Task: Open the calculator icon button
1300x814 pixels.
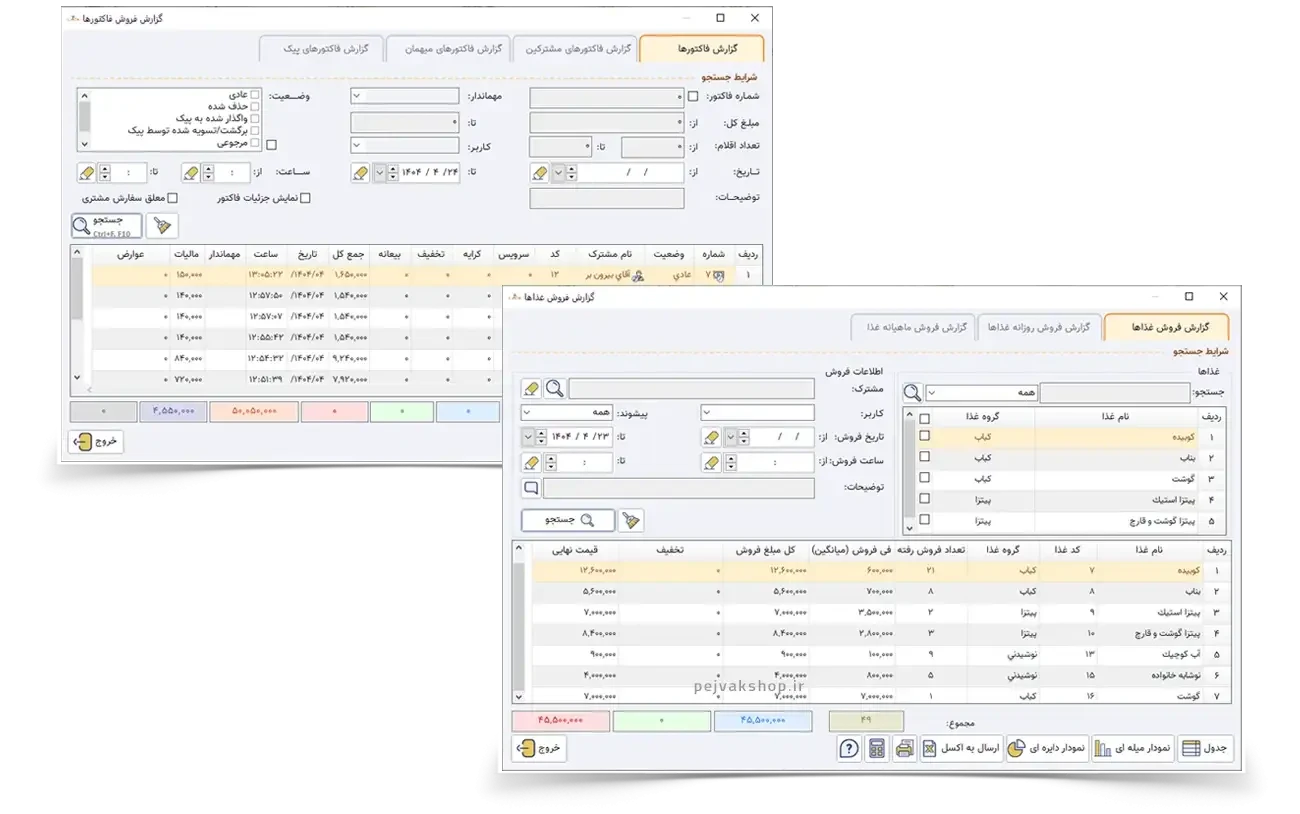Action: click(x=877, y=749)
